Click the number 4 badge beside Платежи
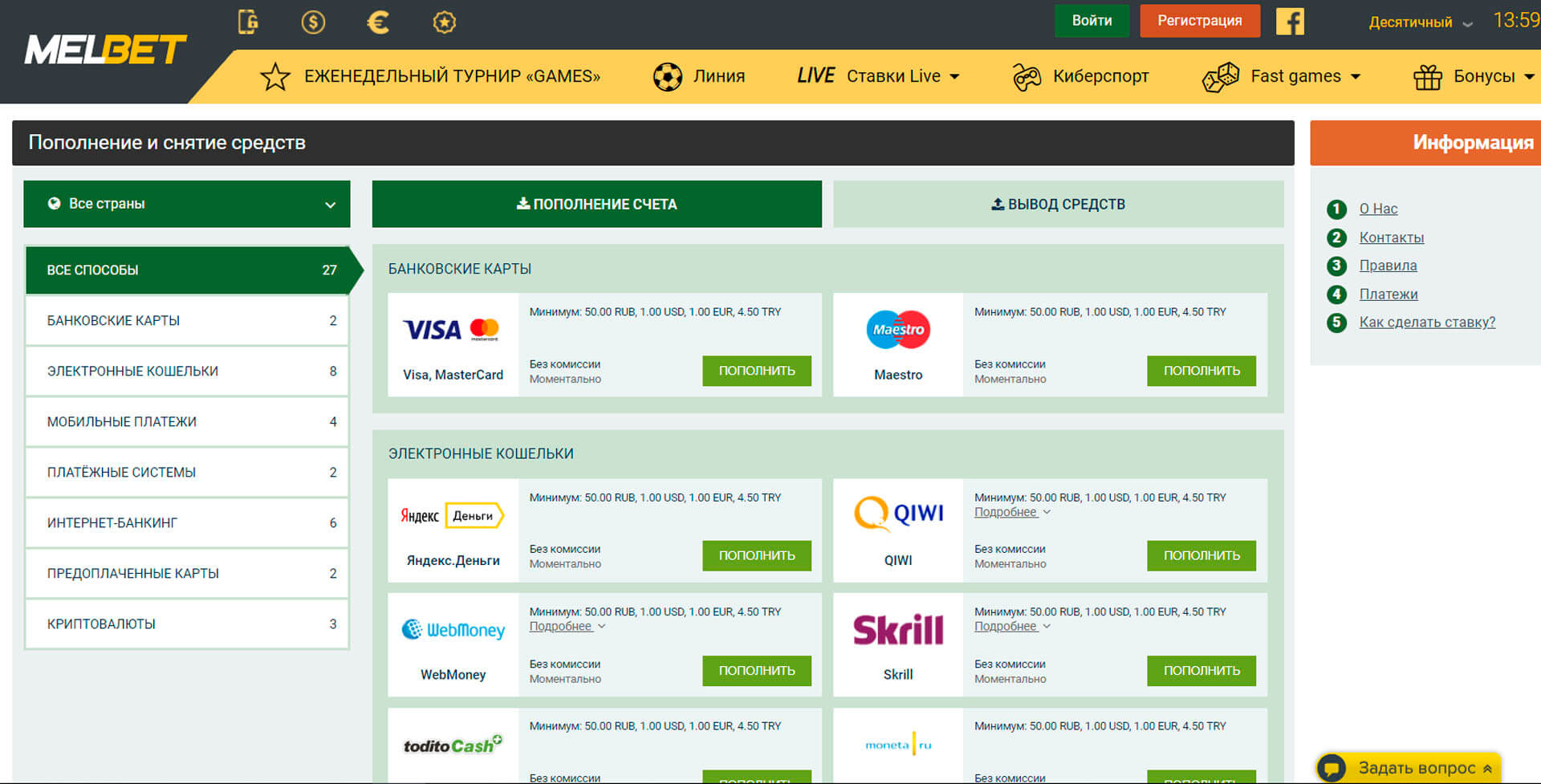Image resolution: width=1541 pixels, height=784 pixels. point(1336,295)
